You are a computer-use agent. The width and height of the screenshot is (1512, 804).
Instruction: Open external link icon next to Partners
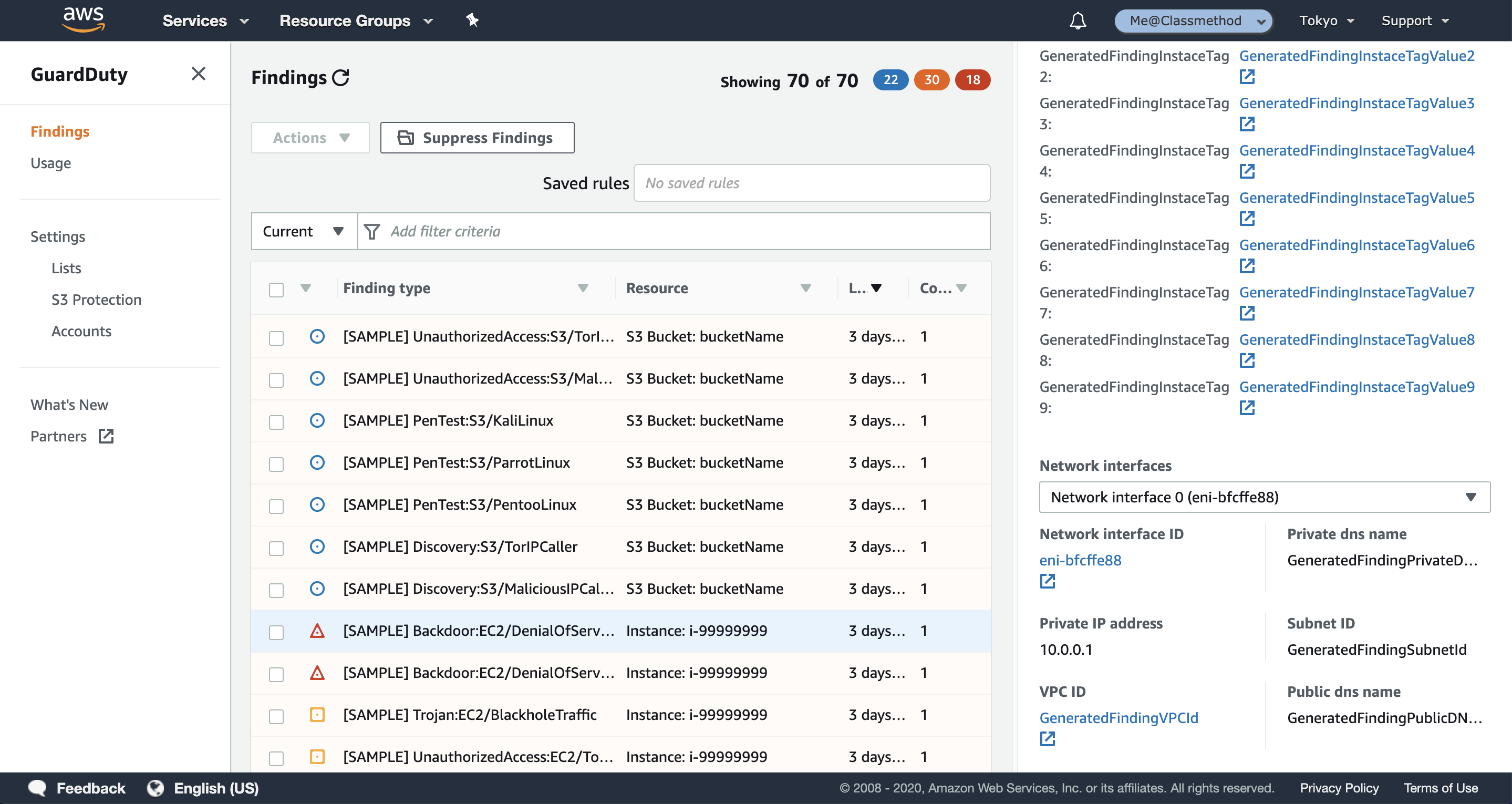pyautogui.click(x=106, y=436)
